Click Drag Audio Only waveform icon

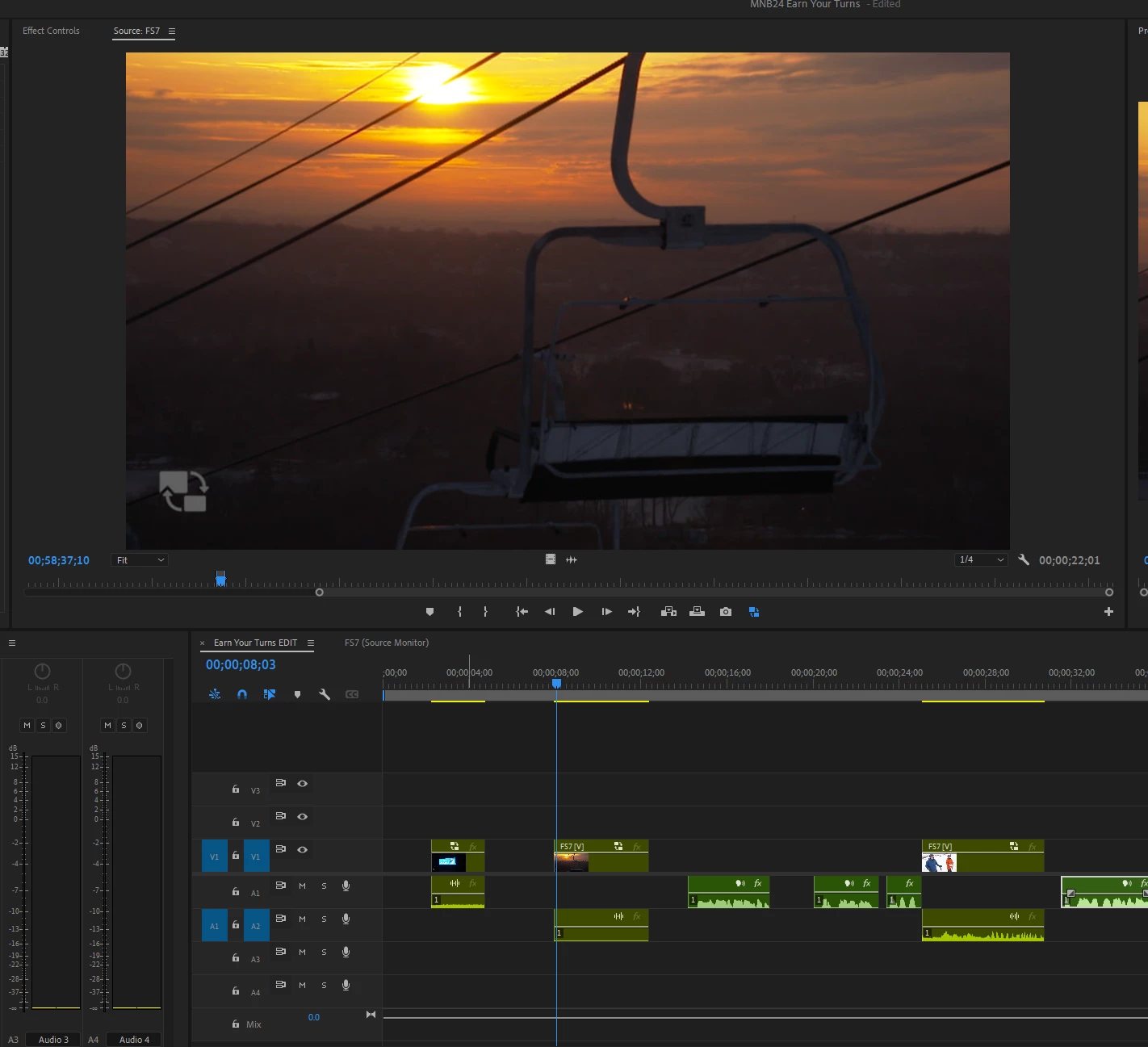pos(572,559)
